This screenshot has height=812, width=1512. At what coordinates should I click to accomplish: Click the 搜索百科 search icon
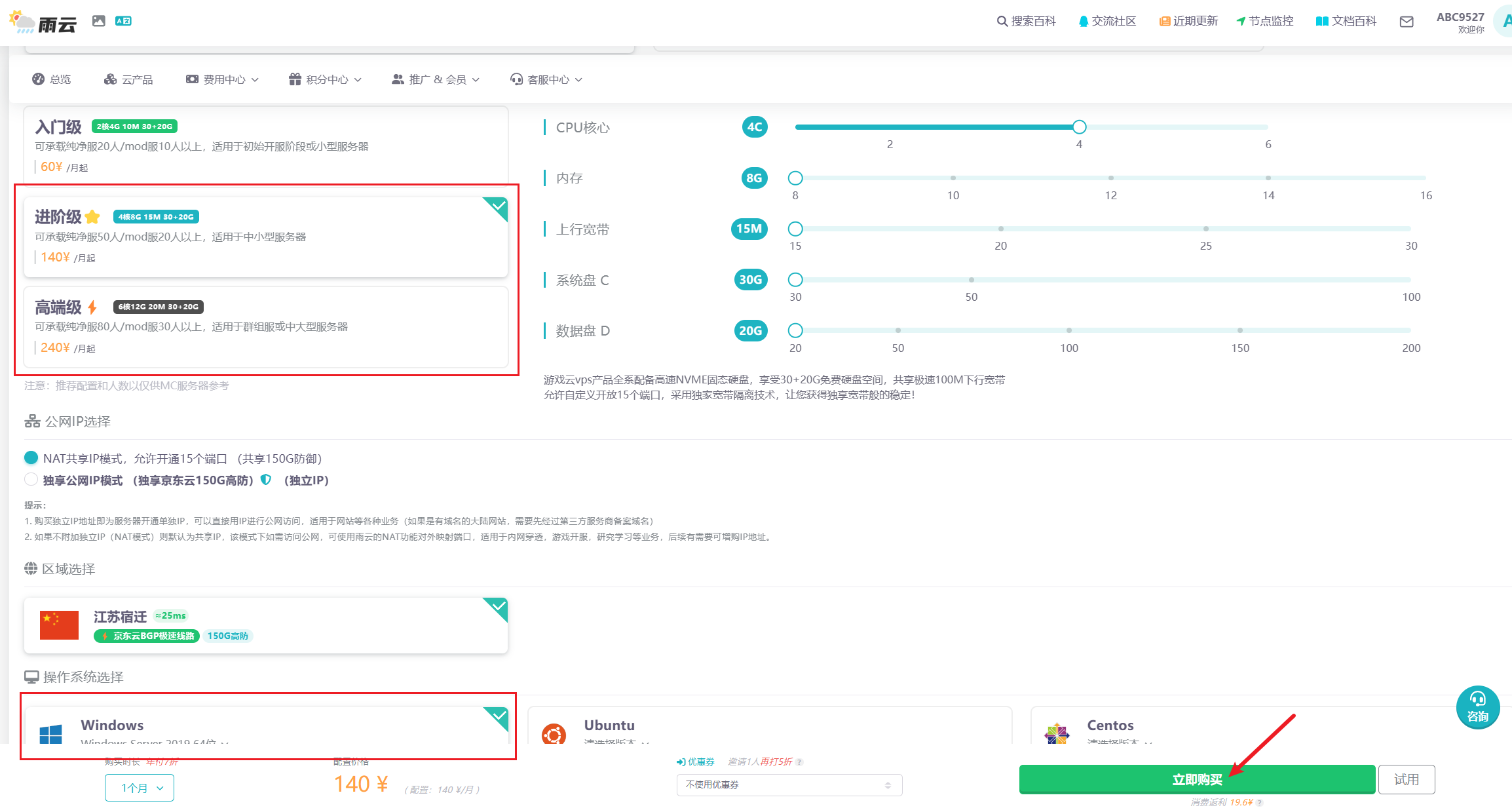[1002, 21]
